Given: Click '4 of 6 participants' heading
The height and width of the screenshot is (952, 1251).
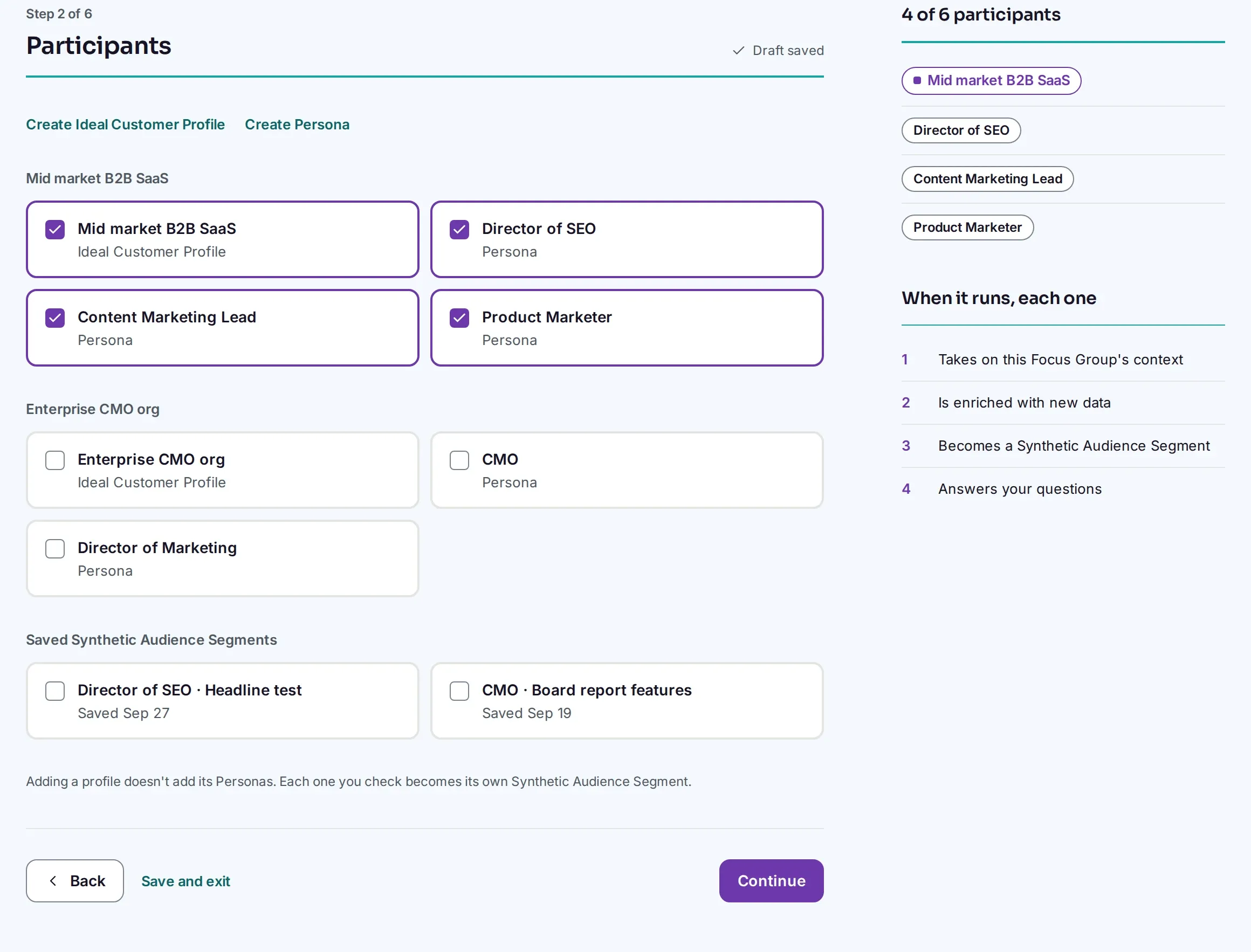Looking at the screenshot, I should [981, 14].
